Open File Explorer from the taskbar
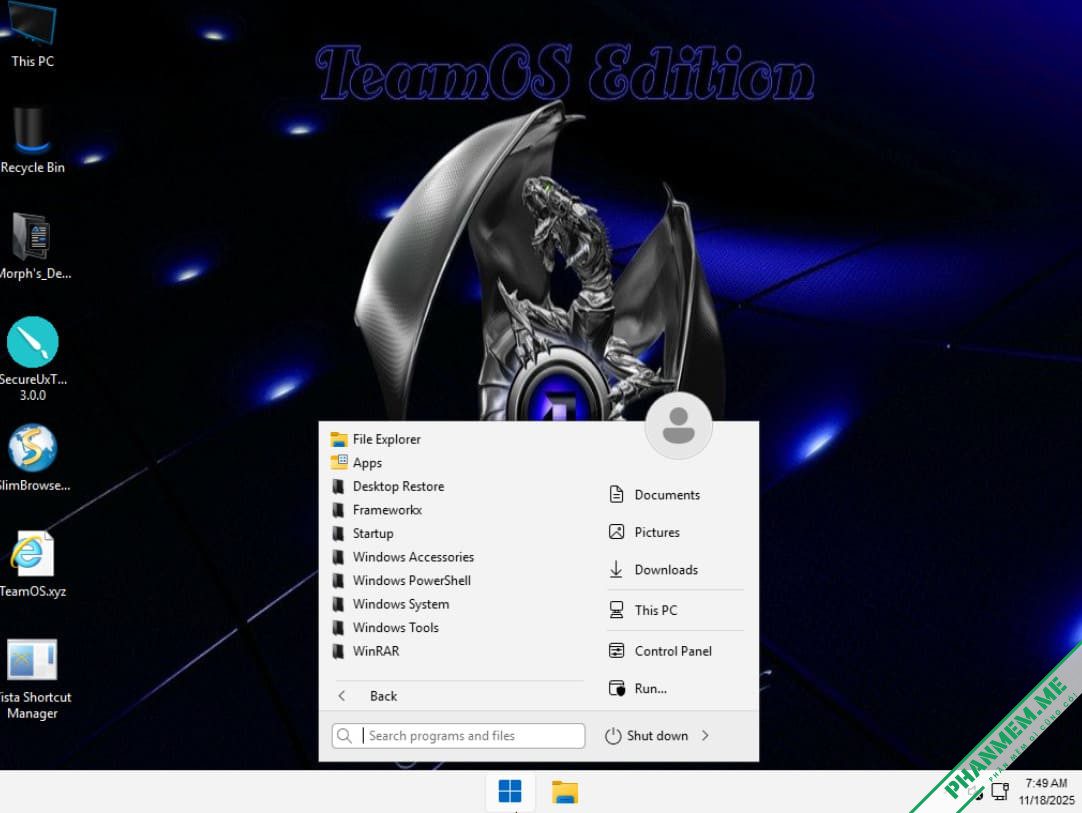This screenshot has width=1082, height=813. [565, 792]
